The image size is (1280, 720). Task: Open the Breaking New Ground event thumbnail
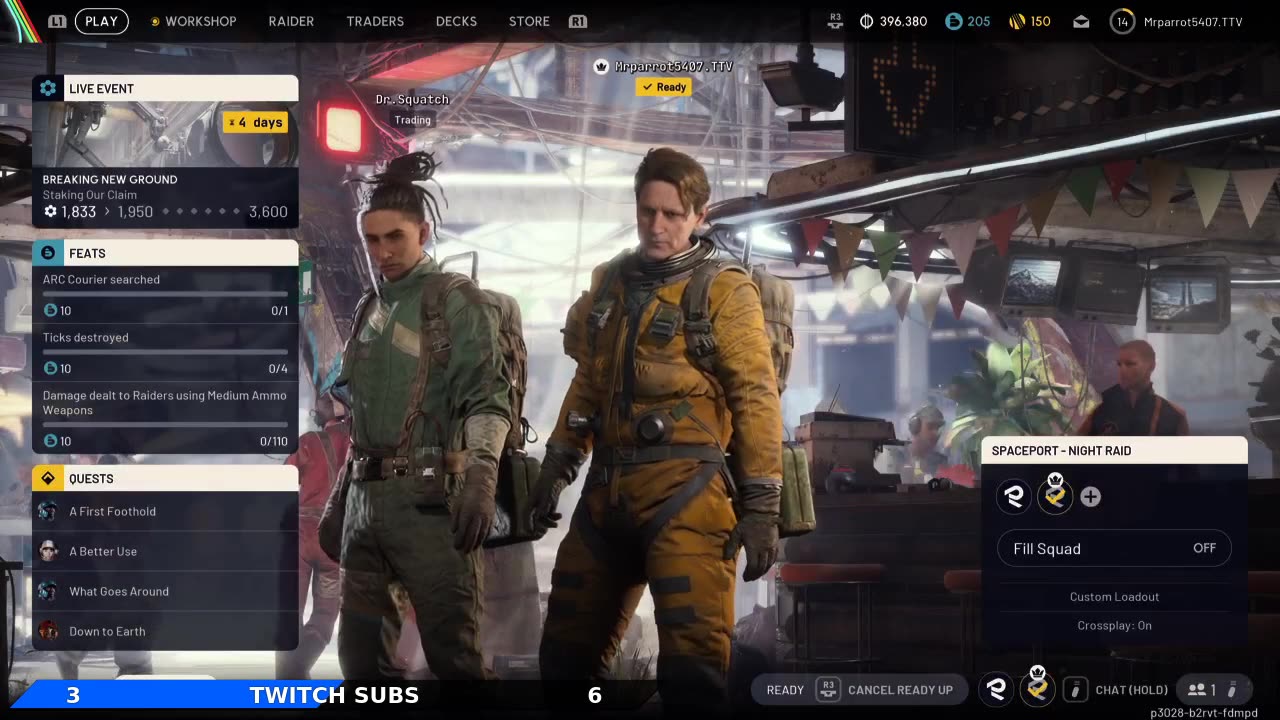coord(165,134)
